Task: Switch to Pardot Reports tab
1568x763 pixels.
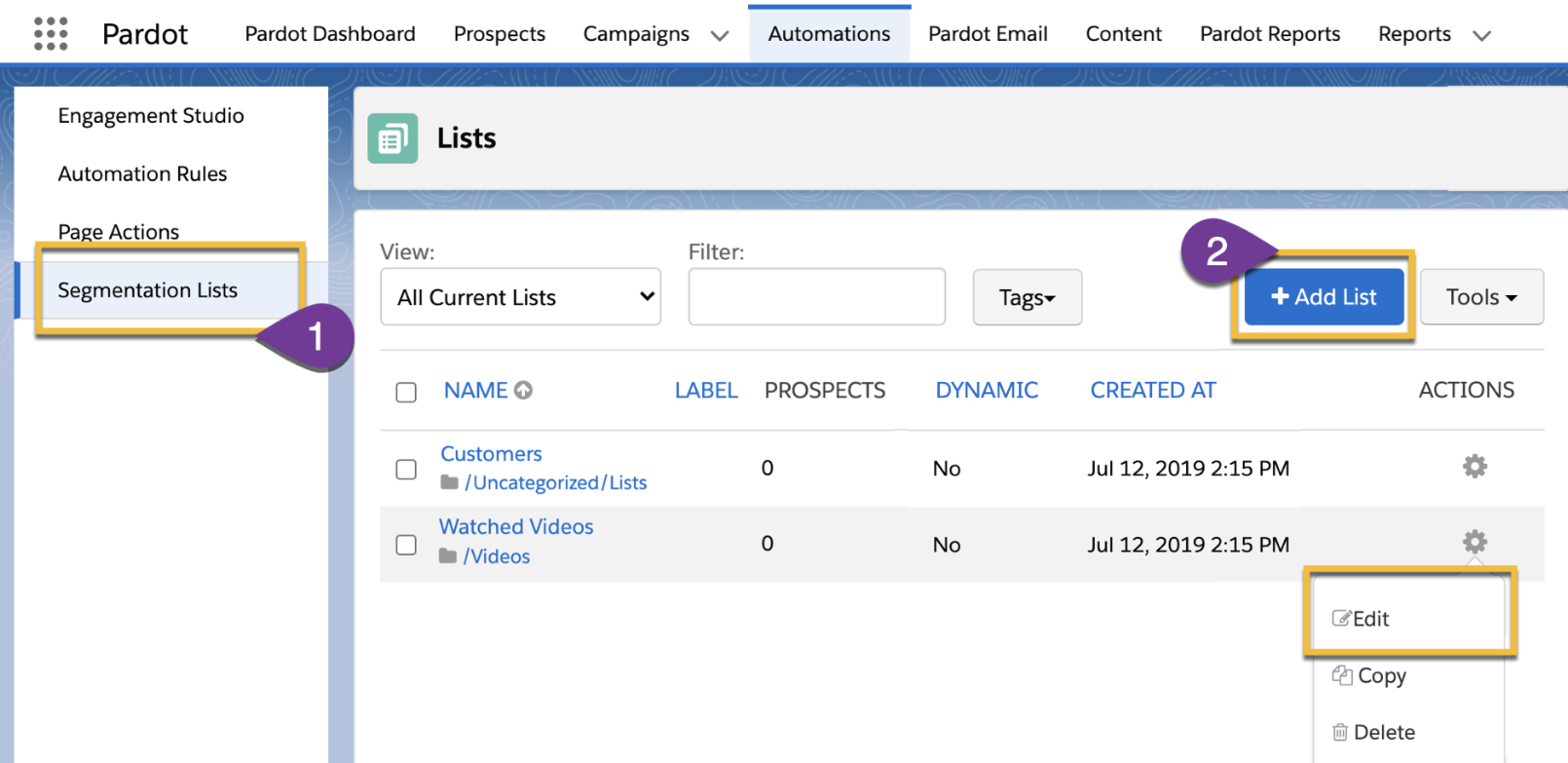Action: [x=1270, y=34]
